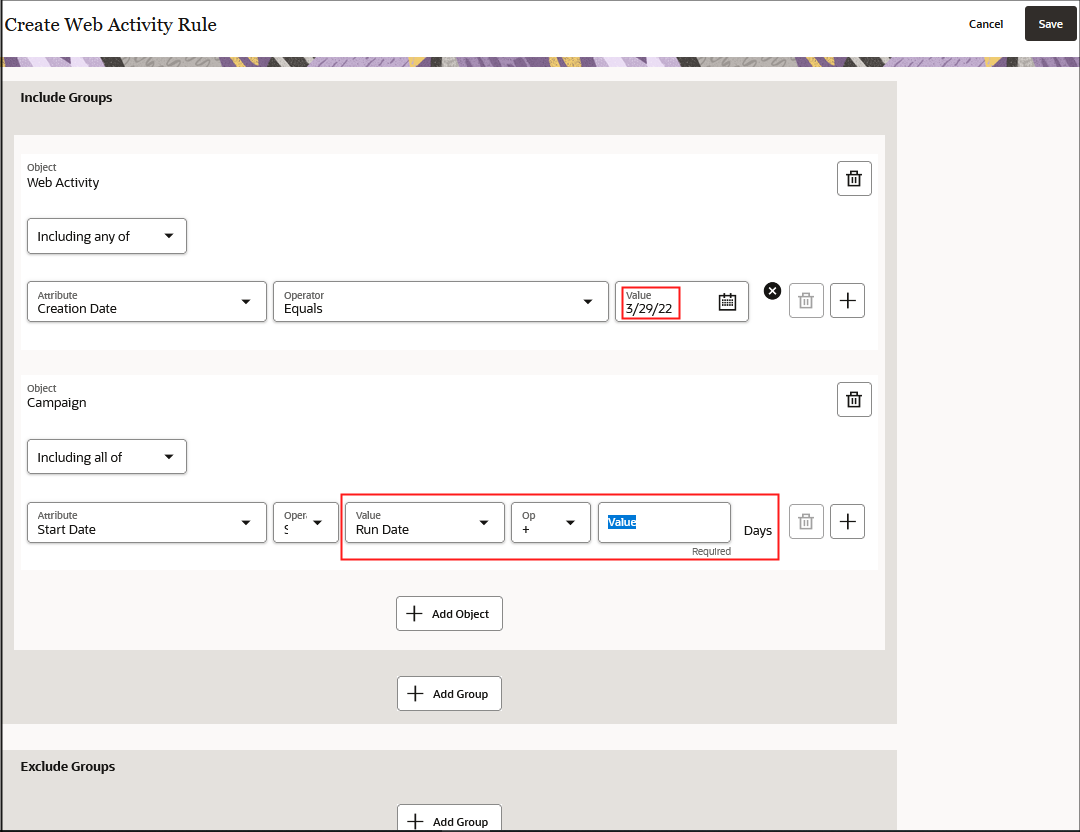Click the Include Groups heading
The image size is (1080, 832).
click(66, 98)
